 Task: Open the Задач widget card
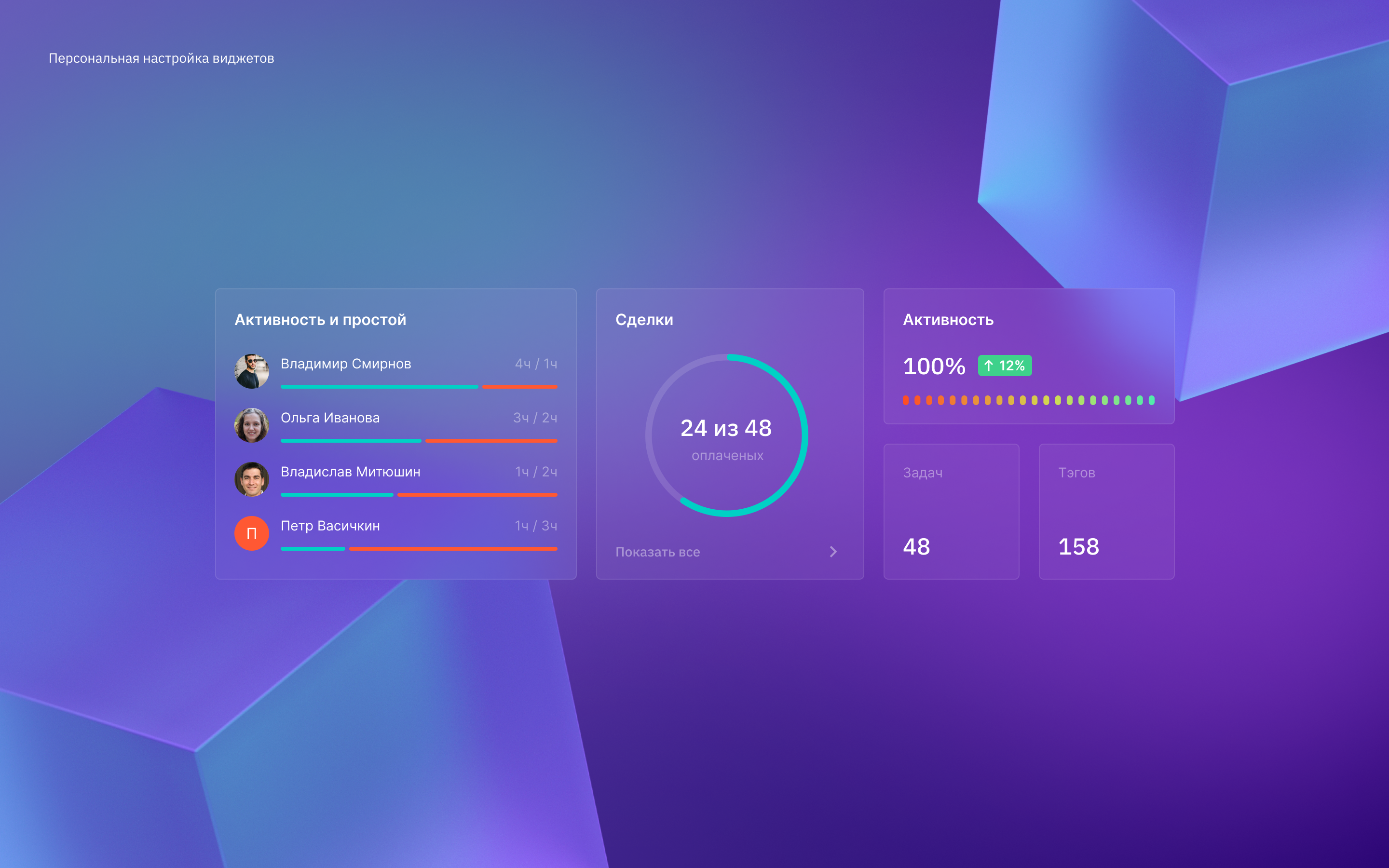click(x=951, y=511)
